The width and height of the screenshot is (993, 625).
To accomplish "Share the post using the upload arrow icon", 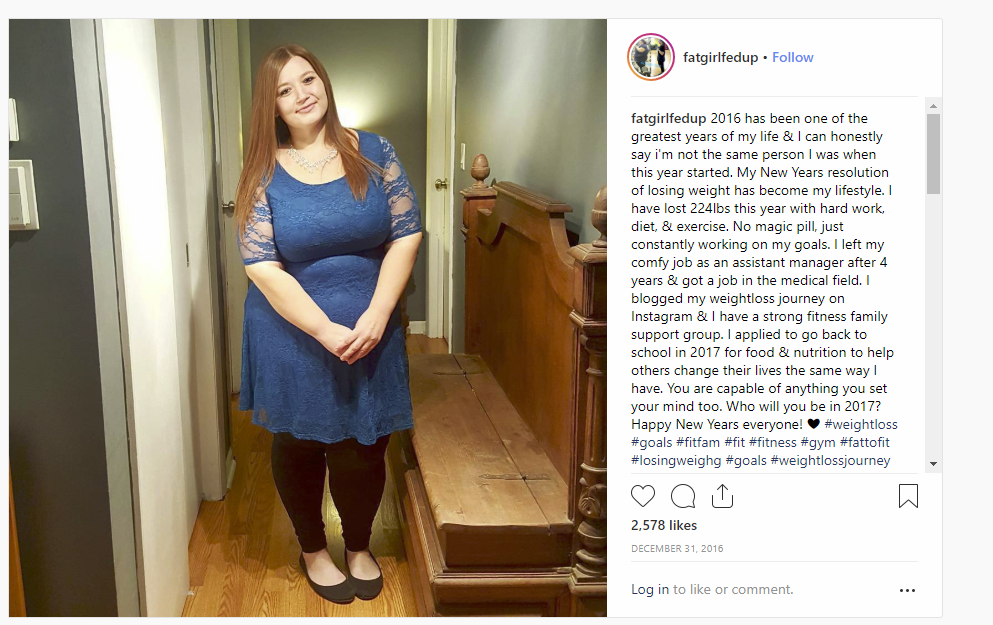I will click(x=722, y=496).
